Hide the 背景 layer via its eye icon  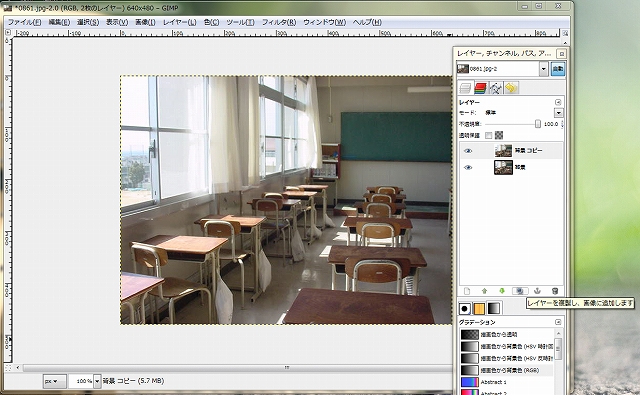(468, 167)
